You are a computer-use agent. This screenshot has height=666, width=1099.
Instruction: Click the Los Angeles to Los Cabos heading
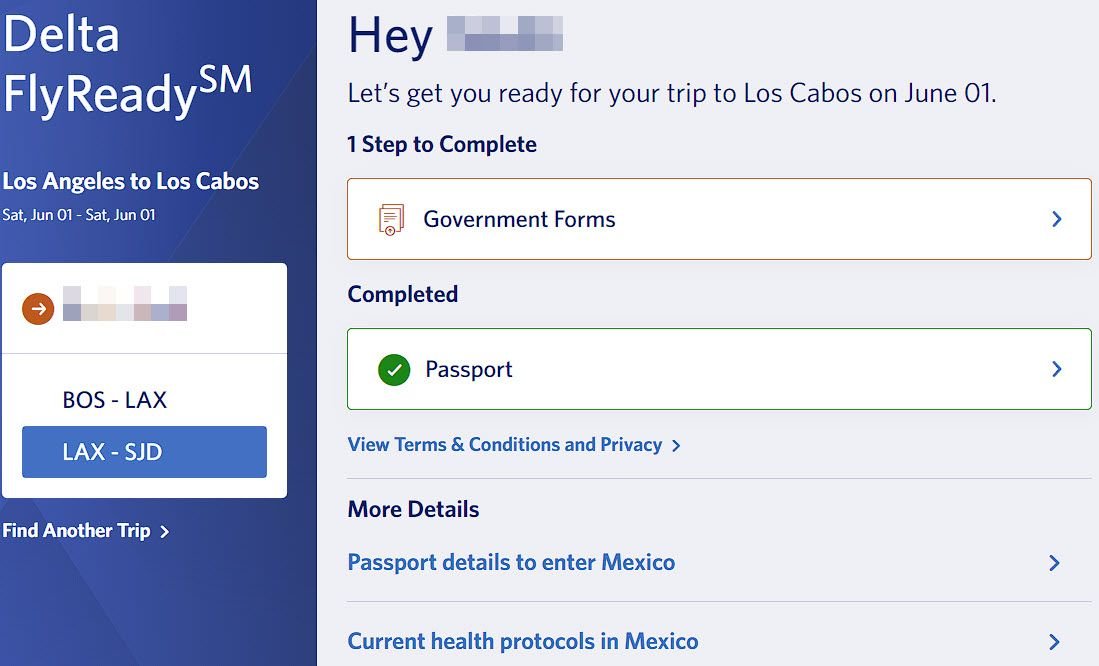click(x=131, y=182)
